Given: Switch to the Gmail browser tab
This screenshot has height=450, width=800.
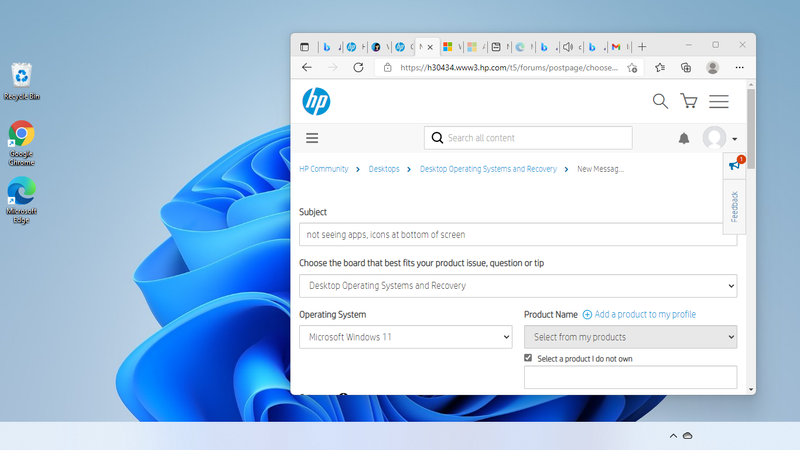Looking at the screenshot, I should (x=616, y=47).
